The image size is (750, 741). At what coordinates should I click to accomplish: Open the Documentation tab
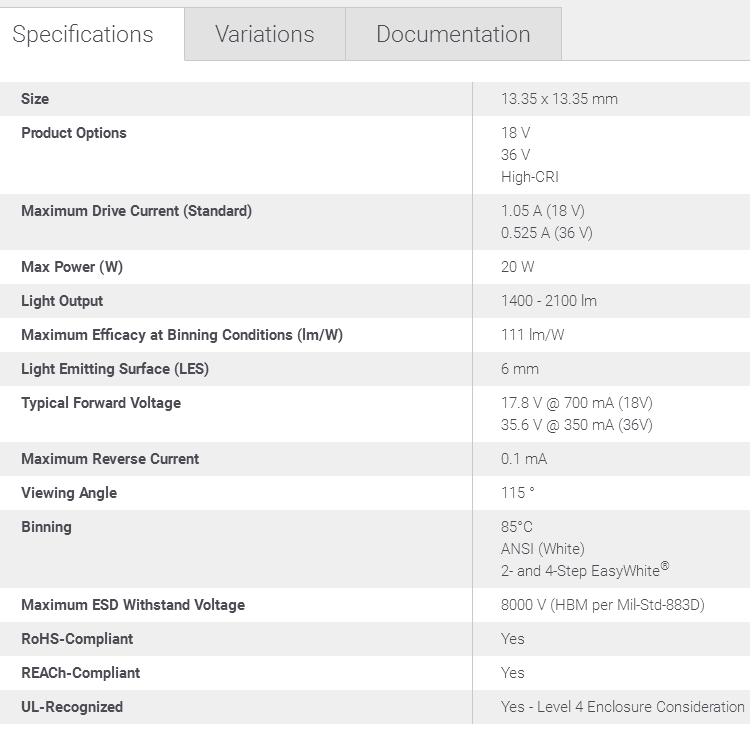[453, 34]
